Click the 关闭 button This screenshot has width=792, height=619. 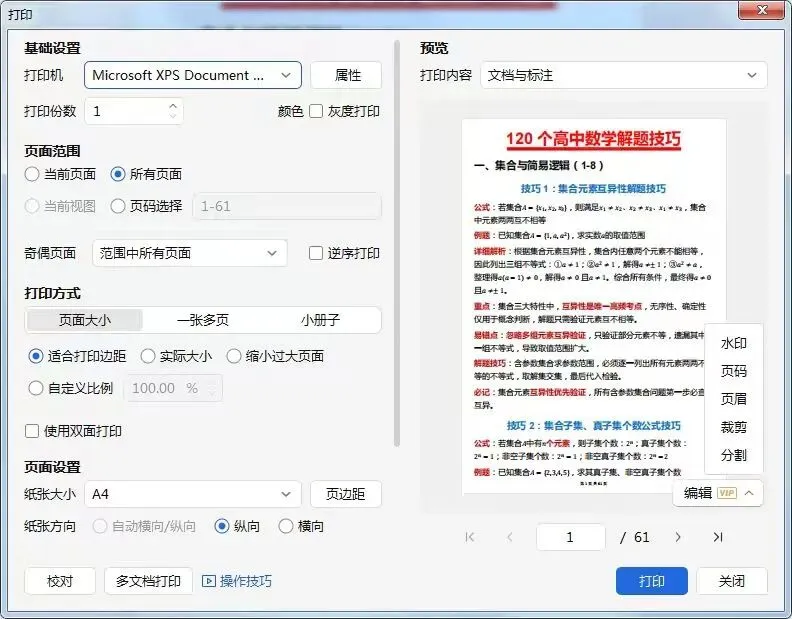[x=732, y=581]
